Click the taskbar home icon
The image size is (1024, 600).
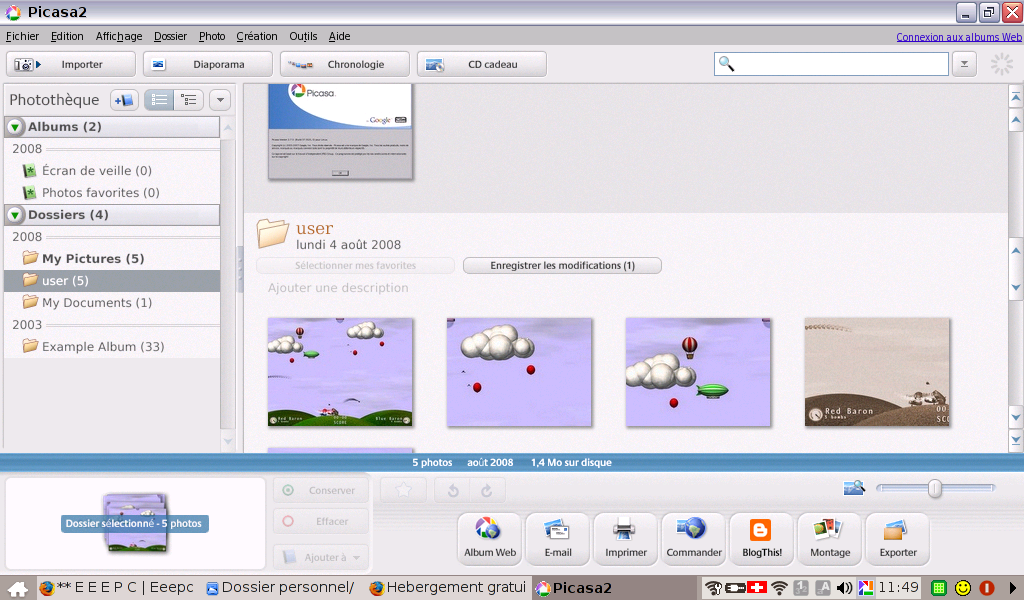pos(18,588)
